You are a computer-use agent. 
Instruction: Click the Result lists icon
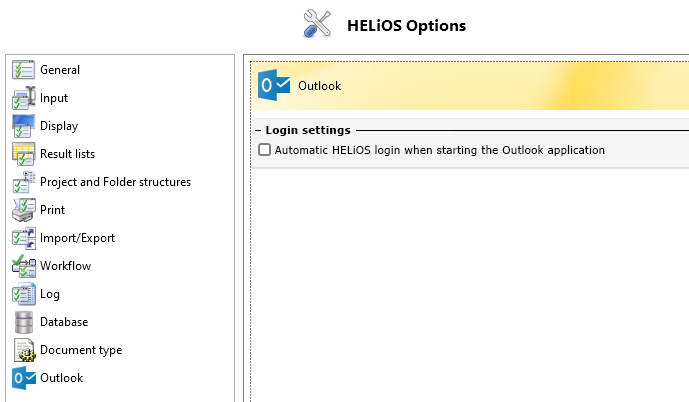(x=23, y=154)
